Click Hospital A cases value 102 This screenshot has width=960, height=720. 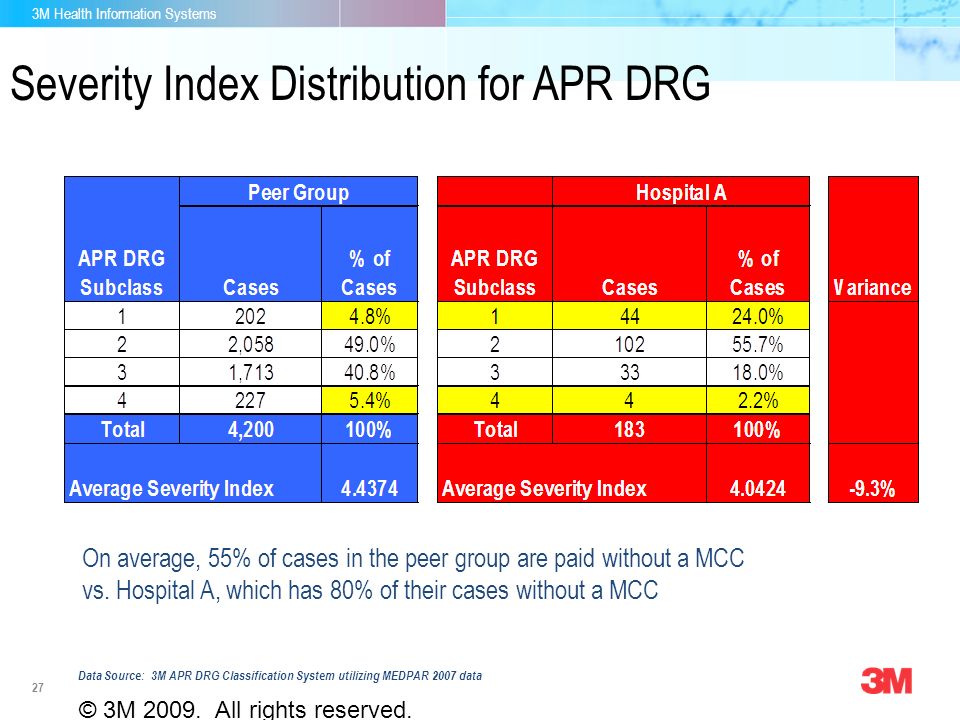629,344
